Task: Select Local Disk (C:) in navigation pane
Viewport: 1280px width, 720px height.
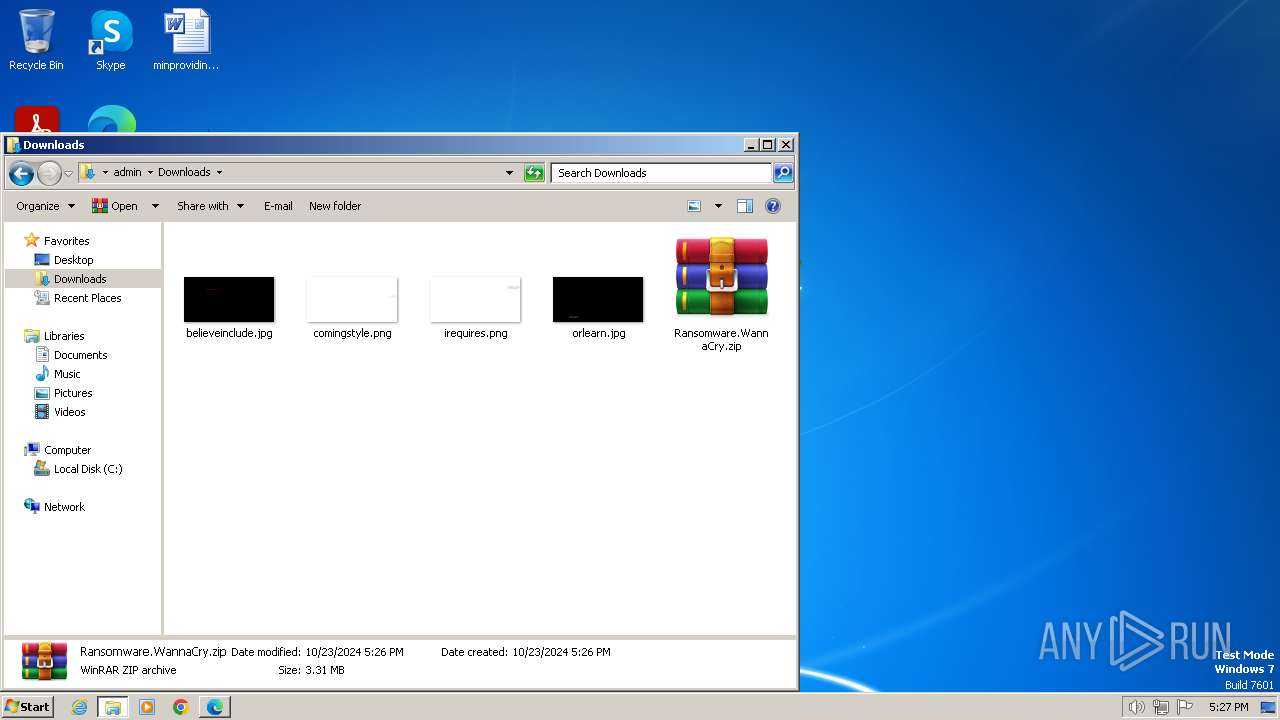Action: coord(88,469)
